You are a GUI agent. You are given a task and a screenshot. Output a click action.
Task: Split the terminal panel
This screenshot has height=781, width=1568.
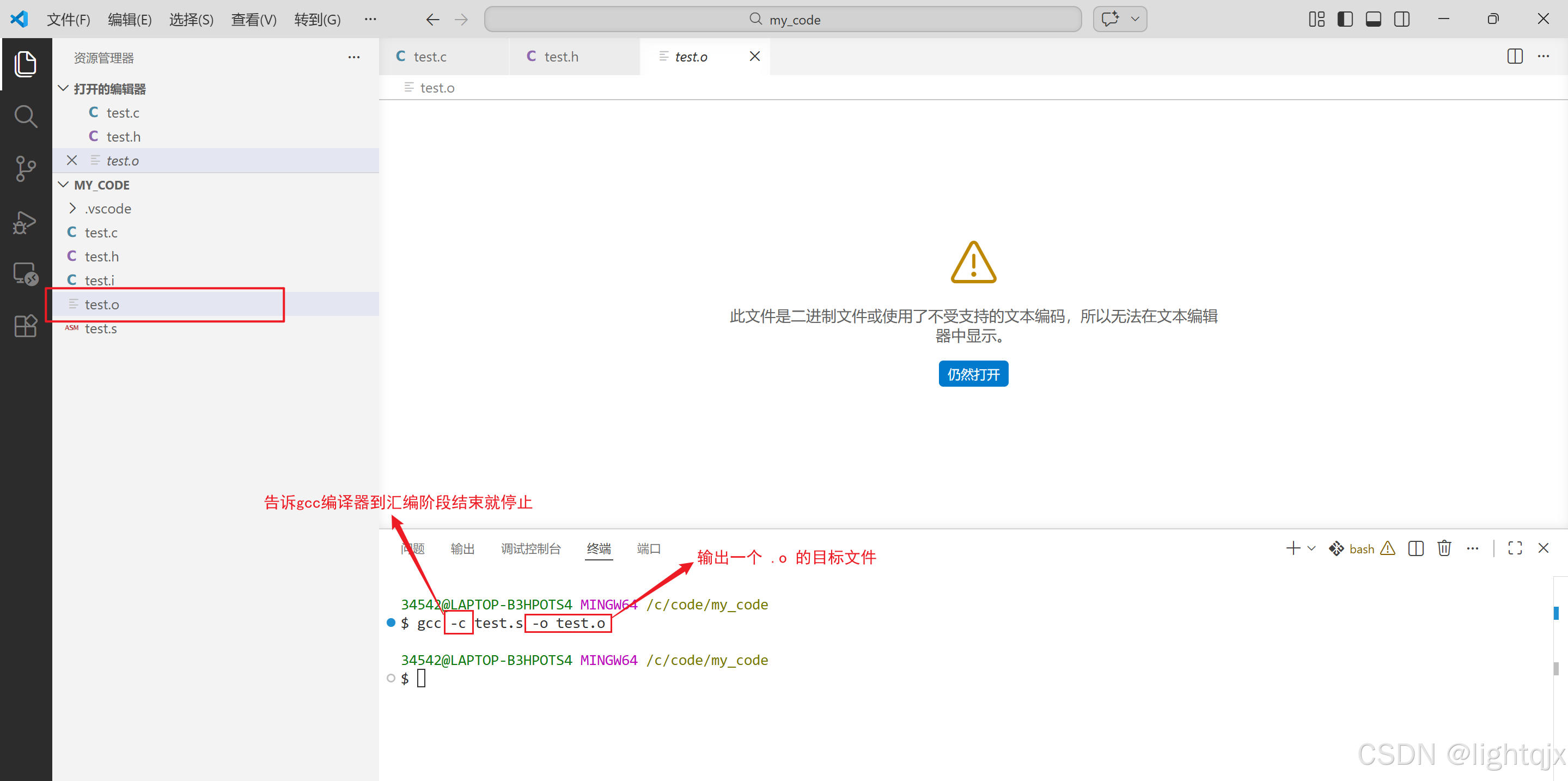[1417, 548]
